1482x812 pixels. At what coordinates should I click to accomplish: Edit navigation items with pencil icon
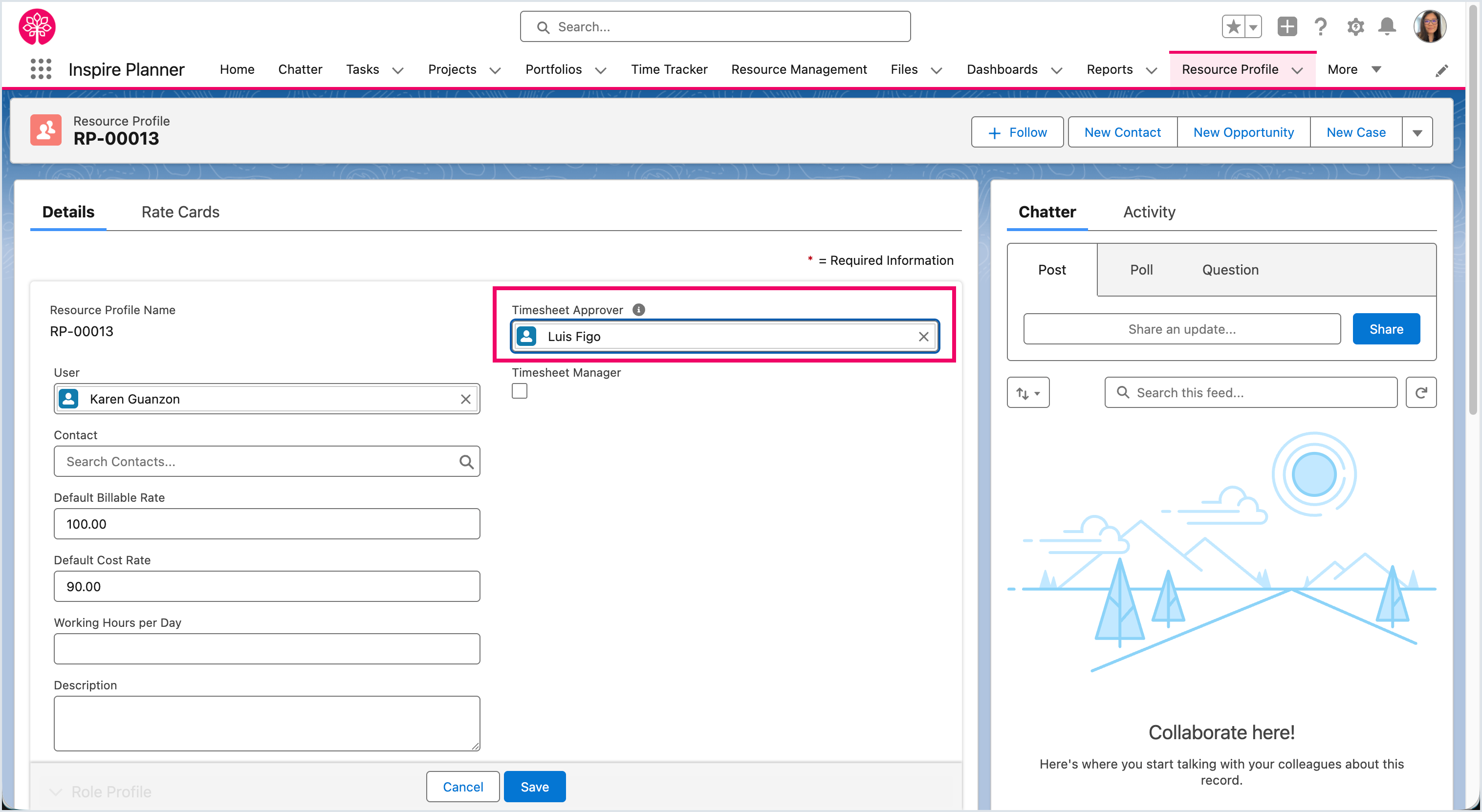pos(1441,71)
